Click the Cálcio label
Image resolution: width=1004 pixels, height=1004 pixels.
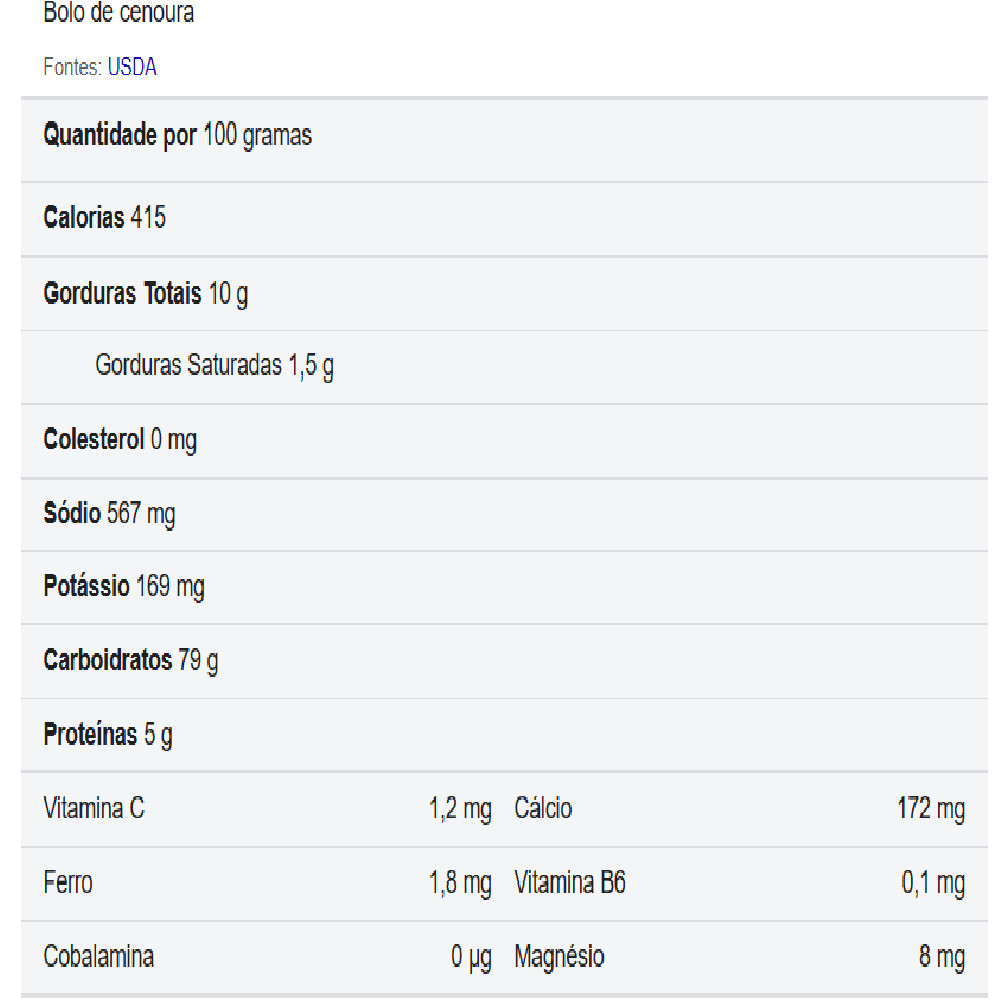click(543, 809)
